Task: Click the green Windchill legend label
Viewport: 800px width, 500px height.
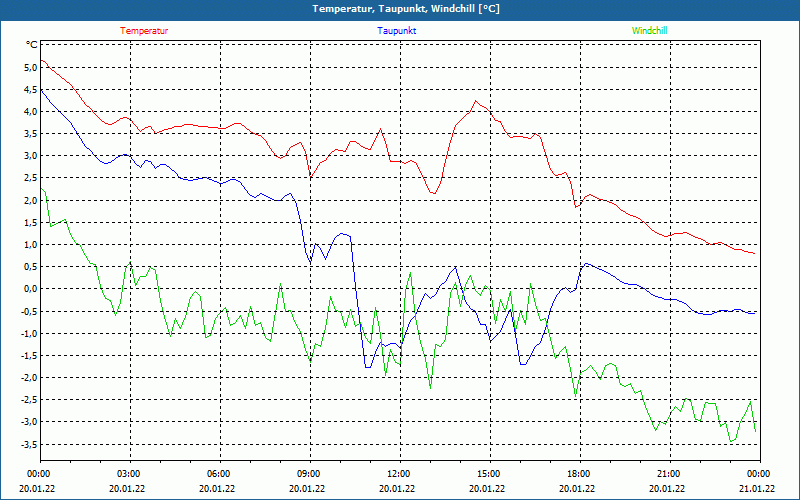Action: coord(649,31)
